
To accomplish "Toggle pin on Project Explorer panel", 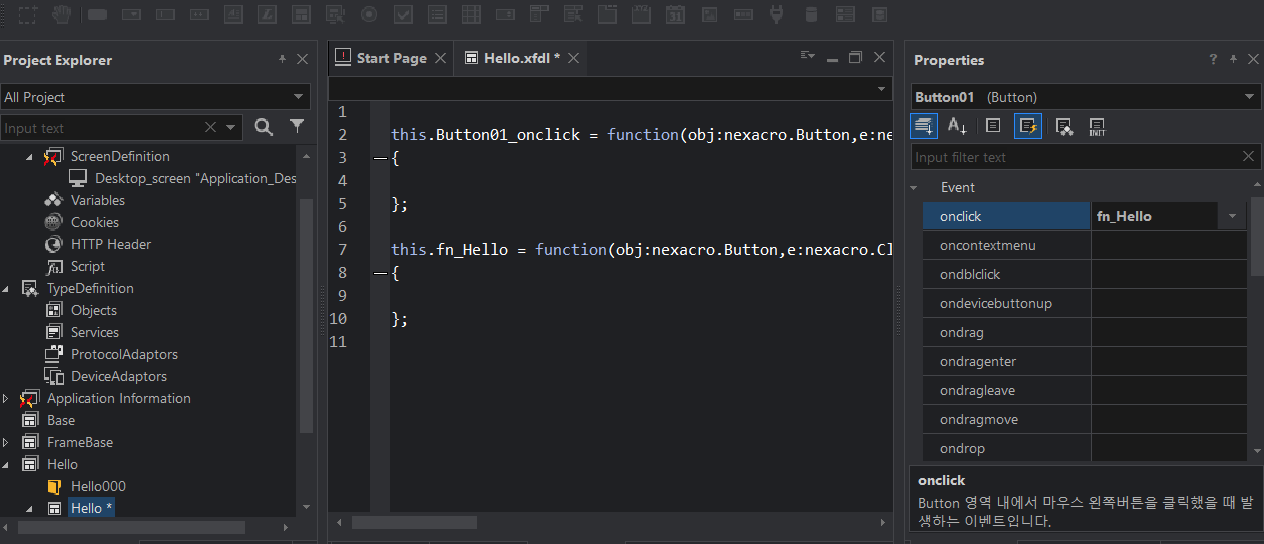I will (x=283, y=60).
